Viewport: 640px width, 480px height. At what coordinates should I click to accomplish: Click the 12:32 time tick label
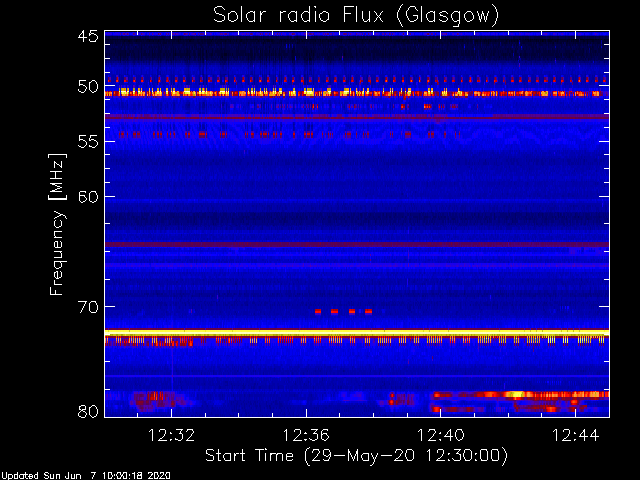click(171, 435)
